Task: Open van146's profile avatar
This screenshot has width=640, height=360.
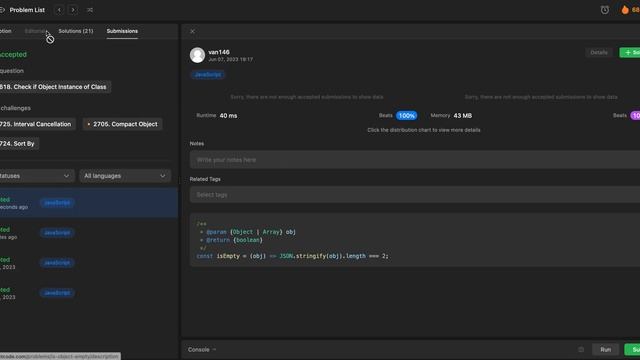Action: click(197, 55)
